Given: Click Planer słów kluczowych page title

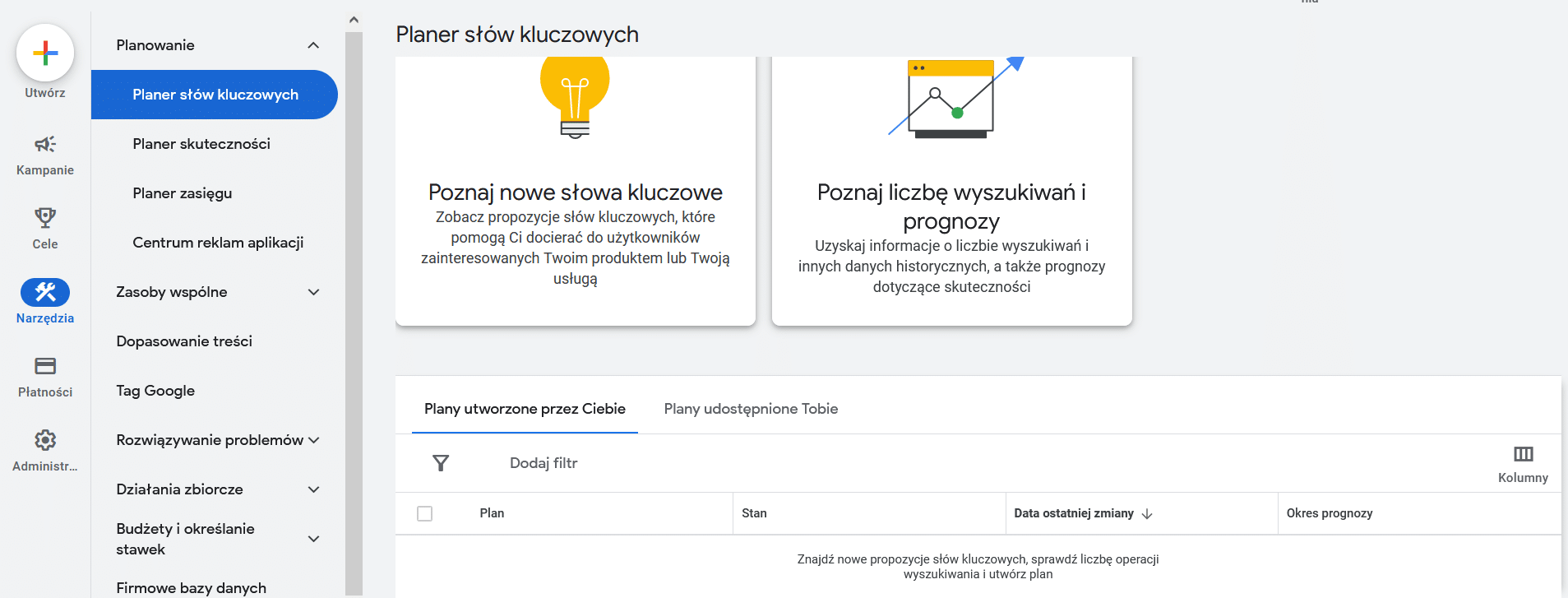Looking at the screenshot, I should [x=517, y=35].
